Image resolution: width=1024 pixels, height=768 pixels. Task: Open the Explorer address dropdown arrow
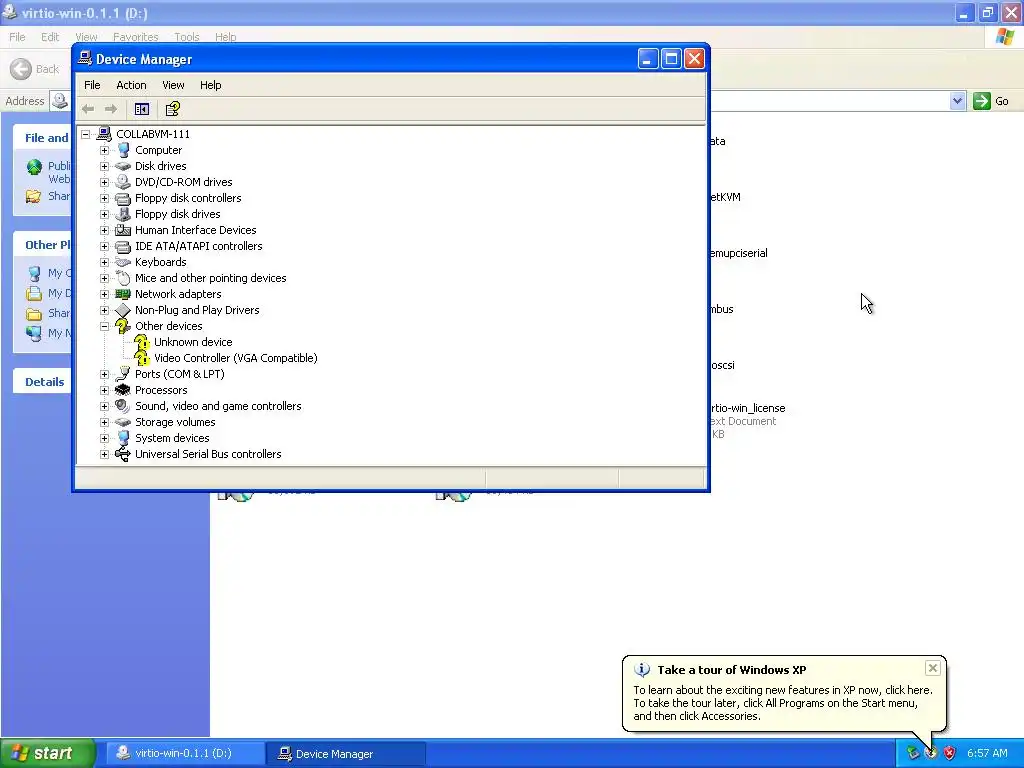point(957,101)
